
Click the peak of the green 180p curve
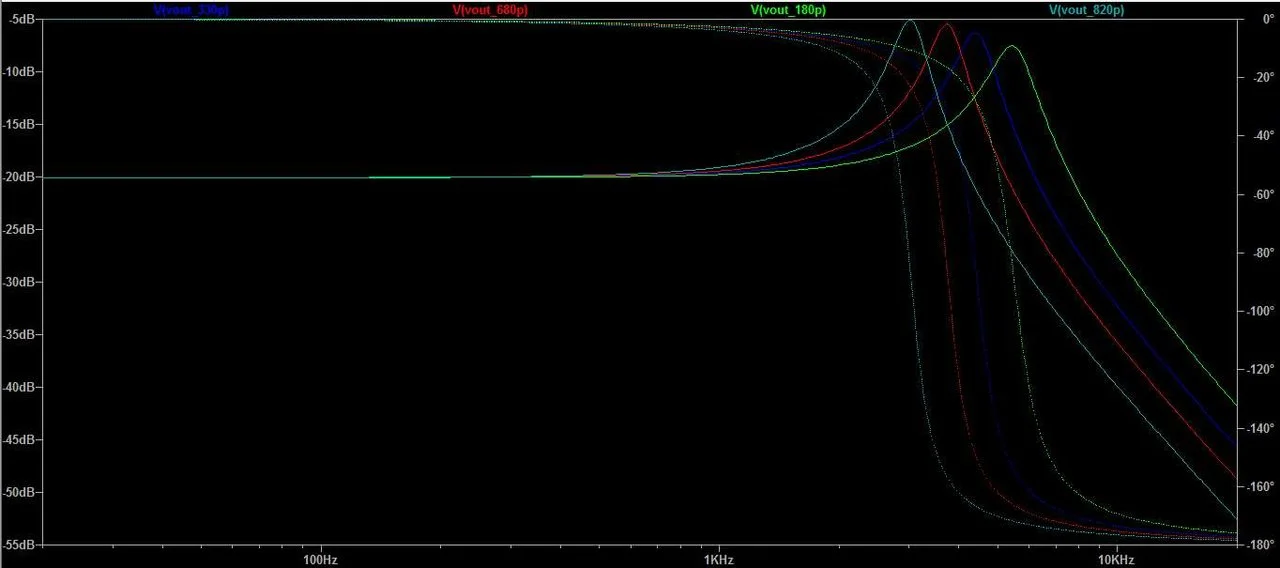coord(1011,46)
